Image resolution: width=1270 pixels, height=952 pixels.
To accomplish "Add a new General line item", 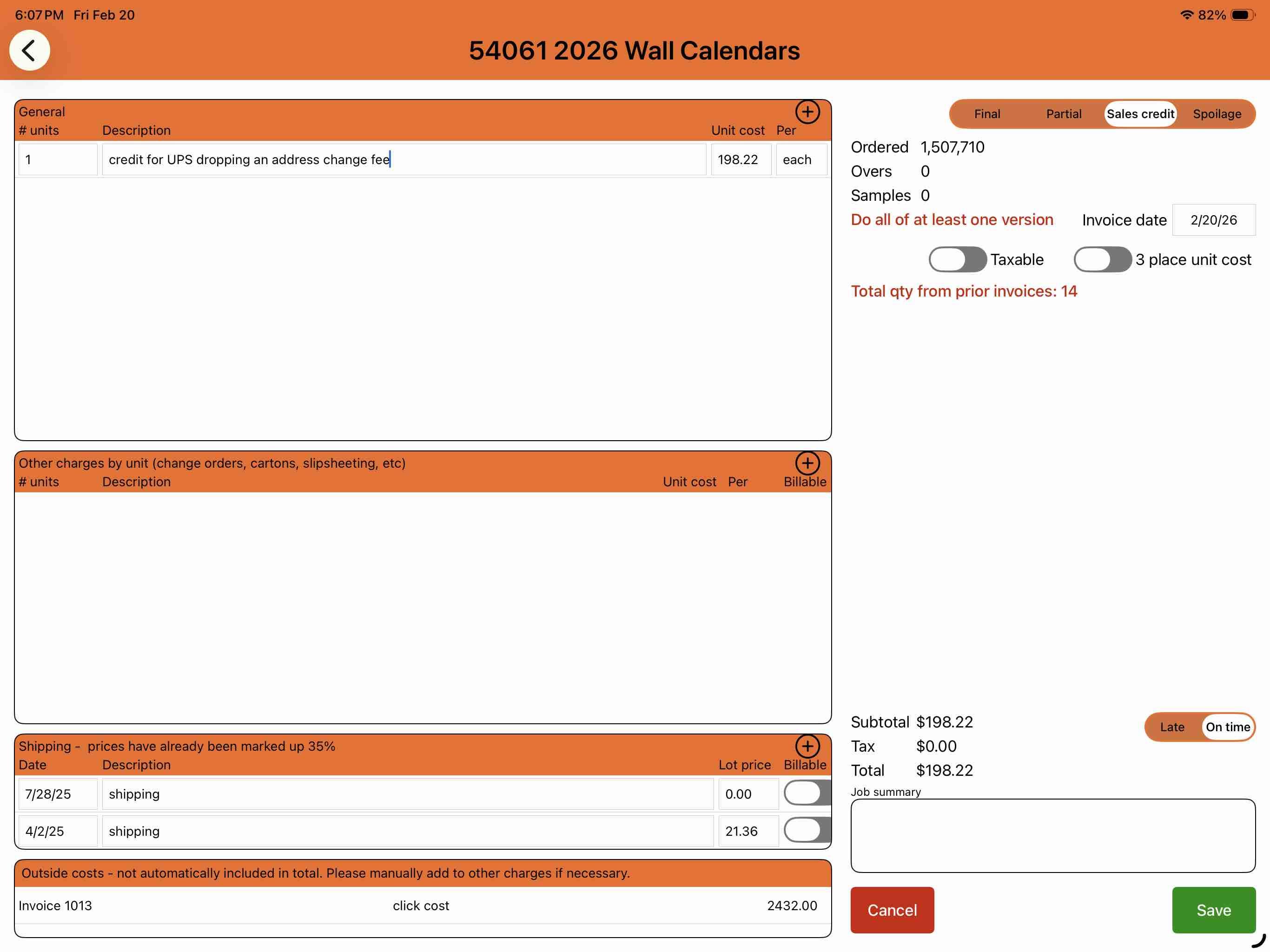I will [807, 112].
